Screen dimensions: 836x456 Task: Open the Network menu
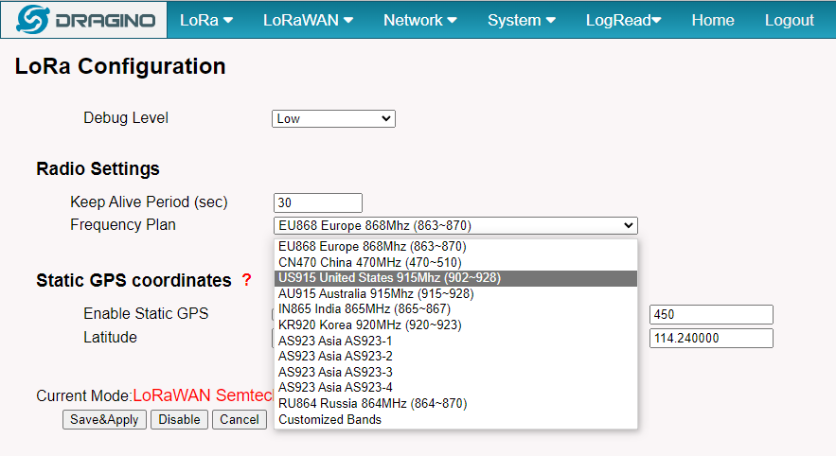pos(420,20)
